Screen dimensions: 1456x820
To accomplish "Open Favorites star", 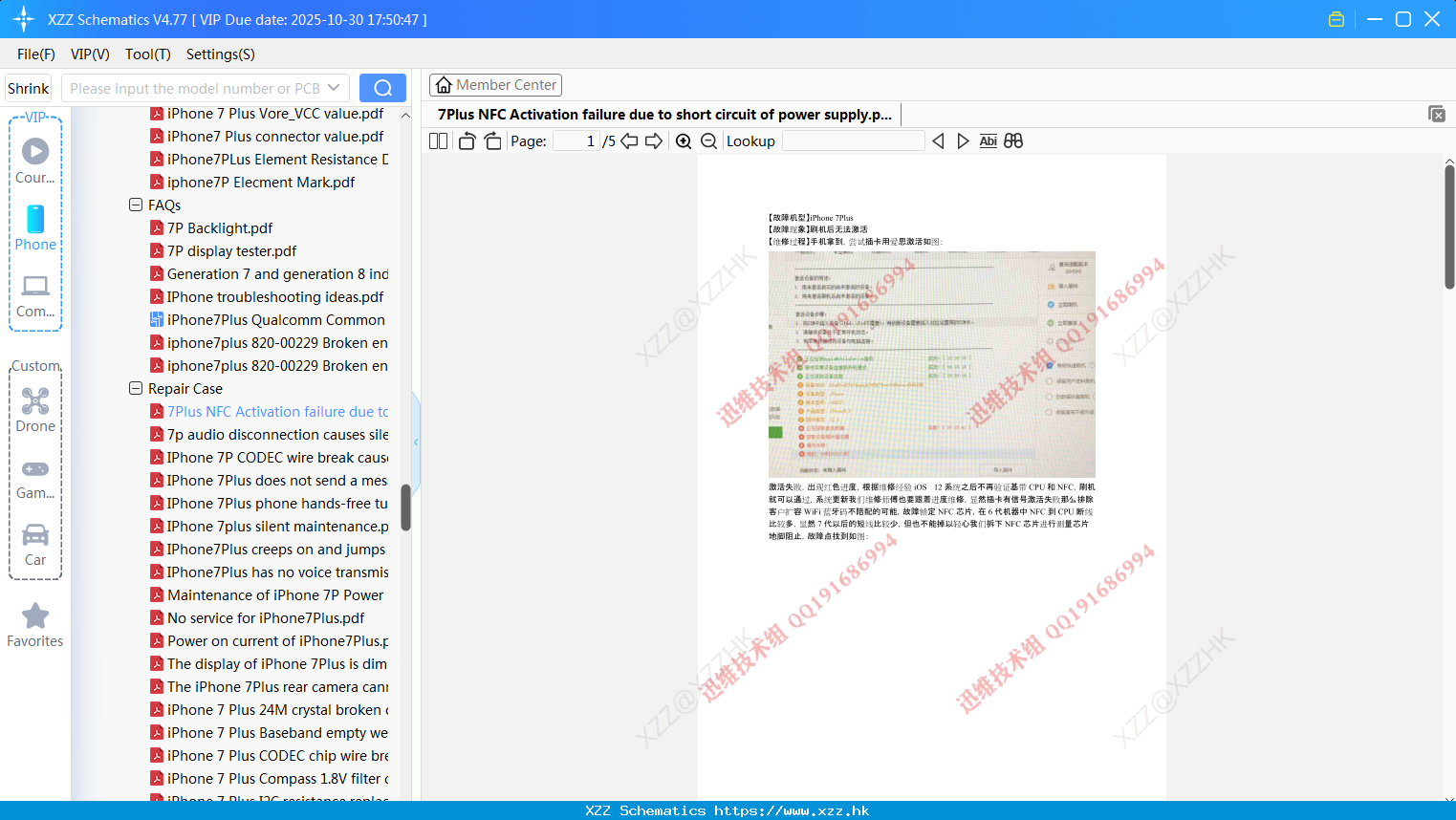I will pos(35,625).
